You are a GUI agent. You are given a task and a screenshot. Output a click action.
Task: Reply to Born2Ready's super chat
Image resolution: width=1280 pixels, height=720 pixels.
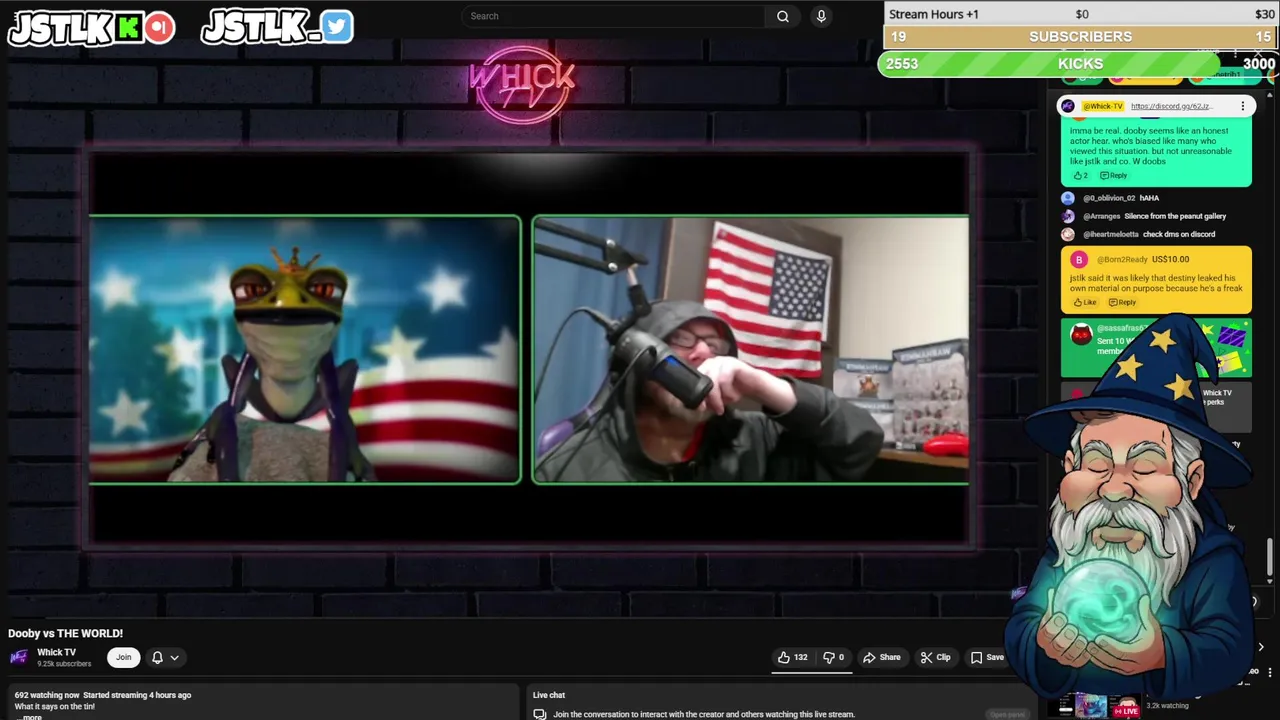1122,302
